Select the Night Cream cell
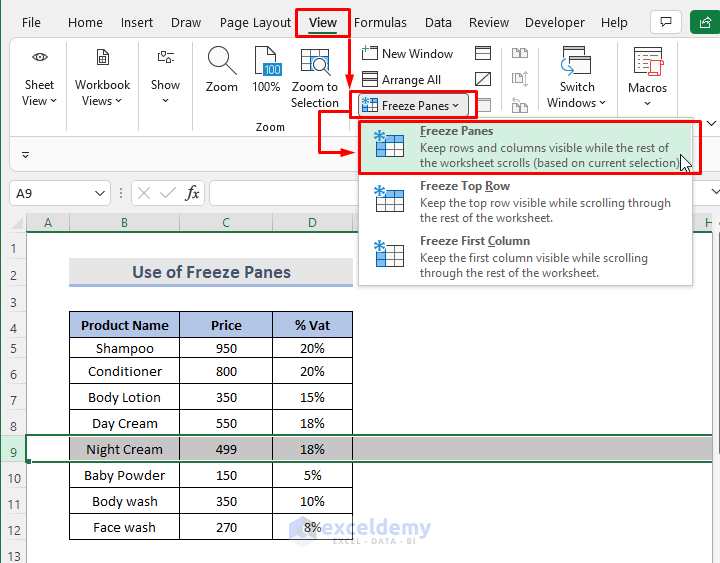720x563 pixels. (x=124, y=449)
